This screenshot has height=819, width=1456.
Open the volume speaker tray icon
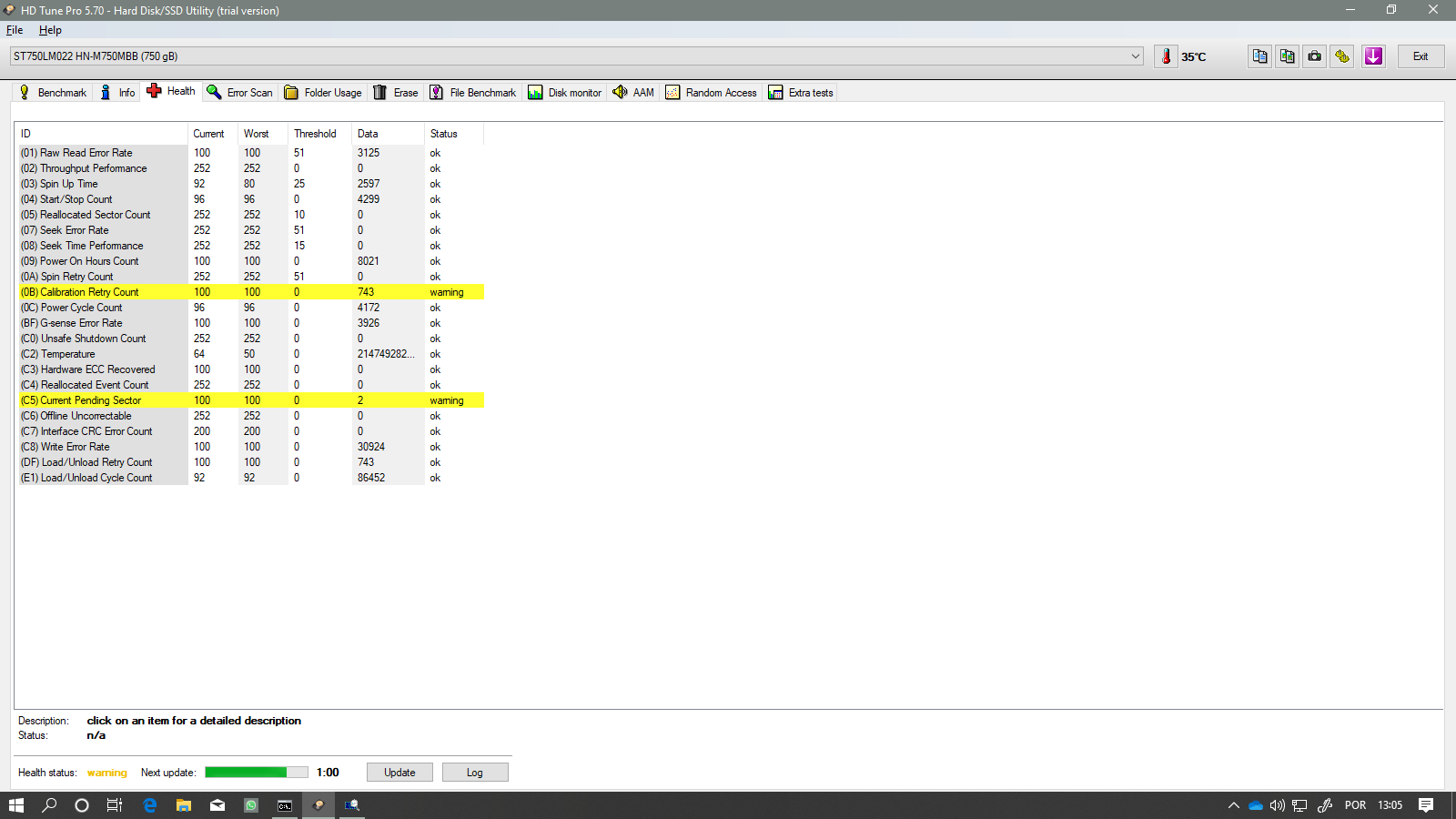[1278, 805]
